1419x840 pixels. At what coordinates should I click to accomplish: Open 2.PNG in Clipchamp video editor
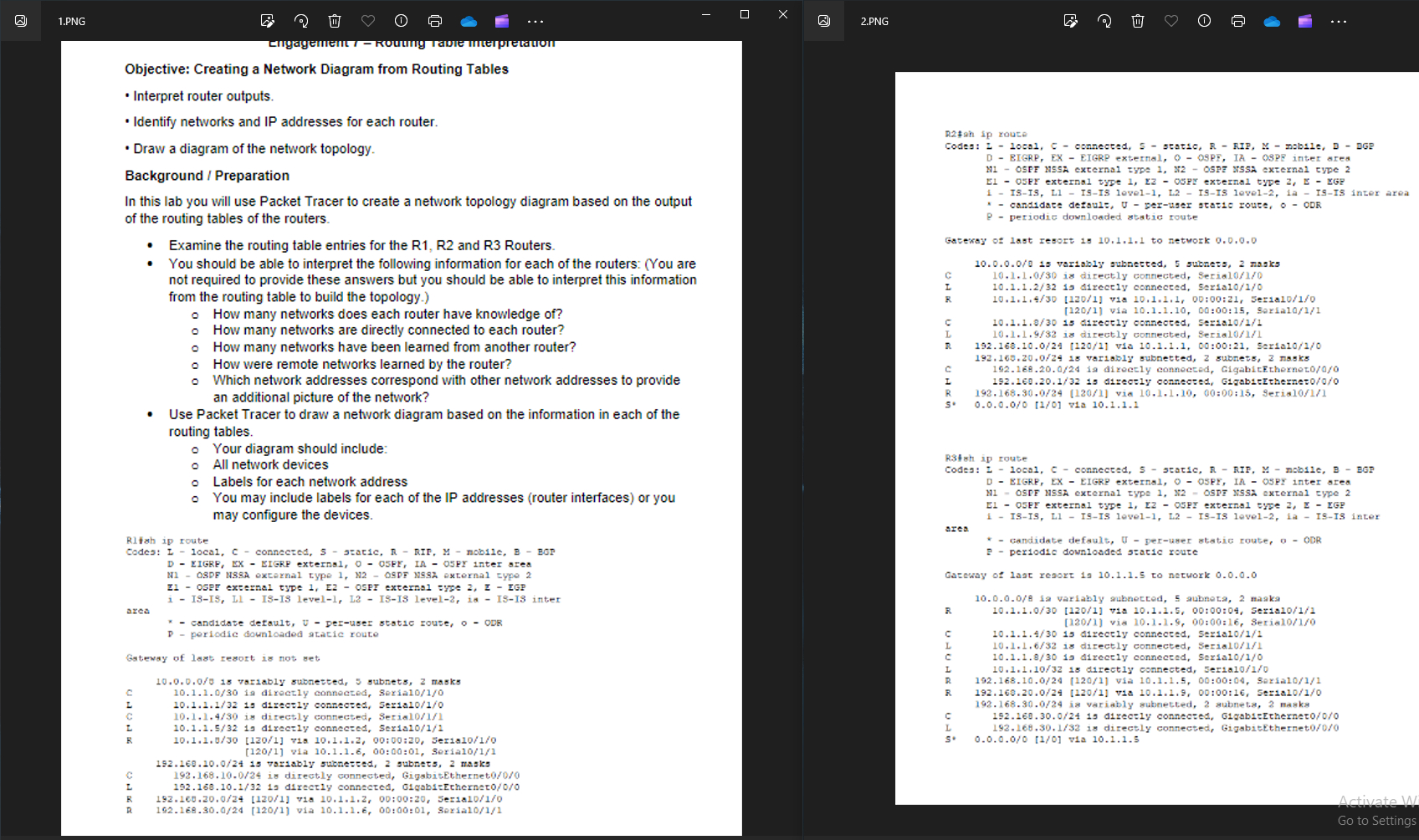point(1305,21)
